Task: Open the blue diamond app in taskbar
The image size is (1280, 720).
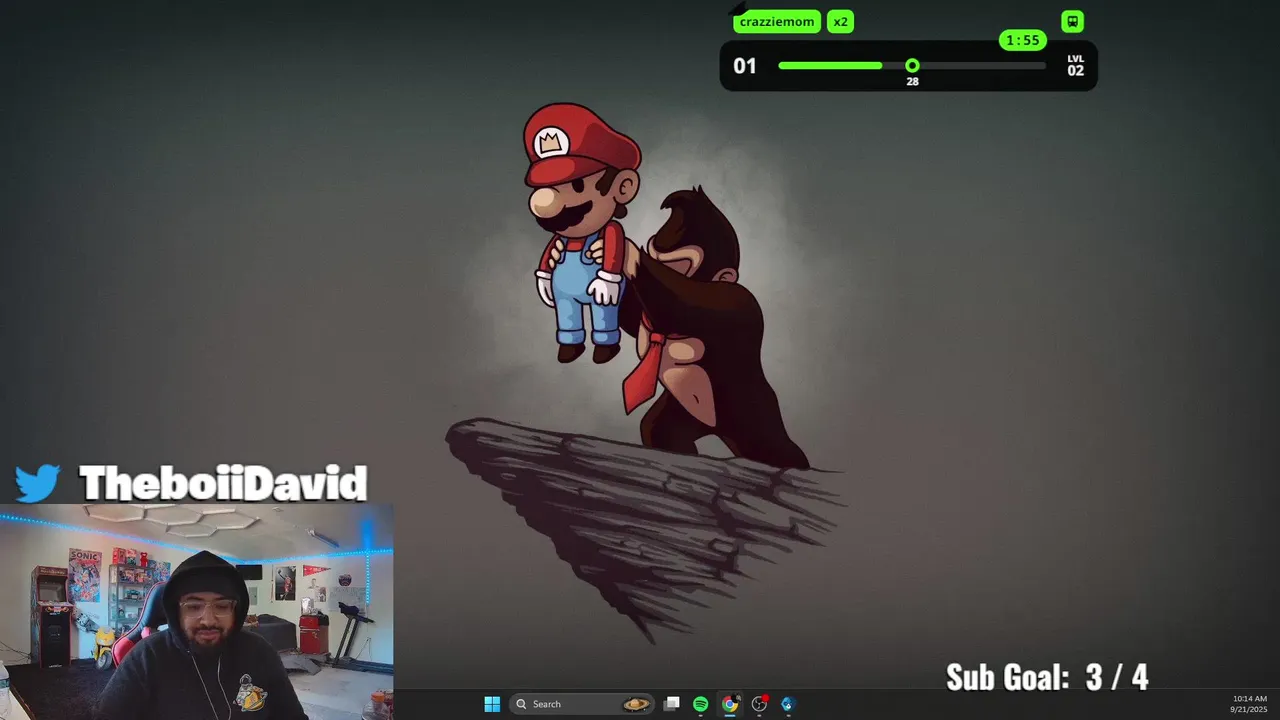Action: click(787, 704)
